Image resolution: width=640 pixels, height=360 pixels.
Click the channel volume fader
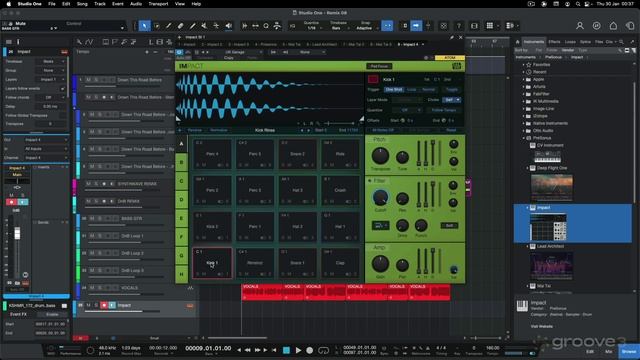17,233
